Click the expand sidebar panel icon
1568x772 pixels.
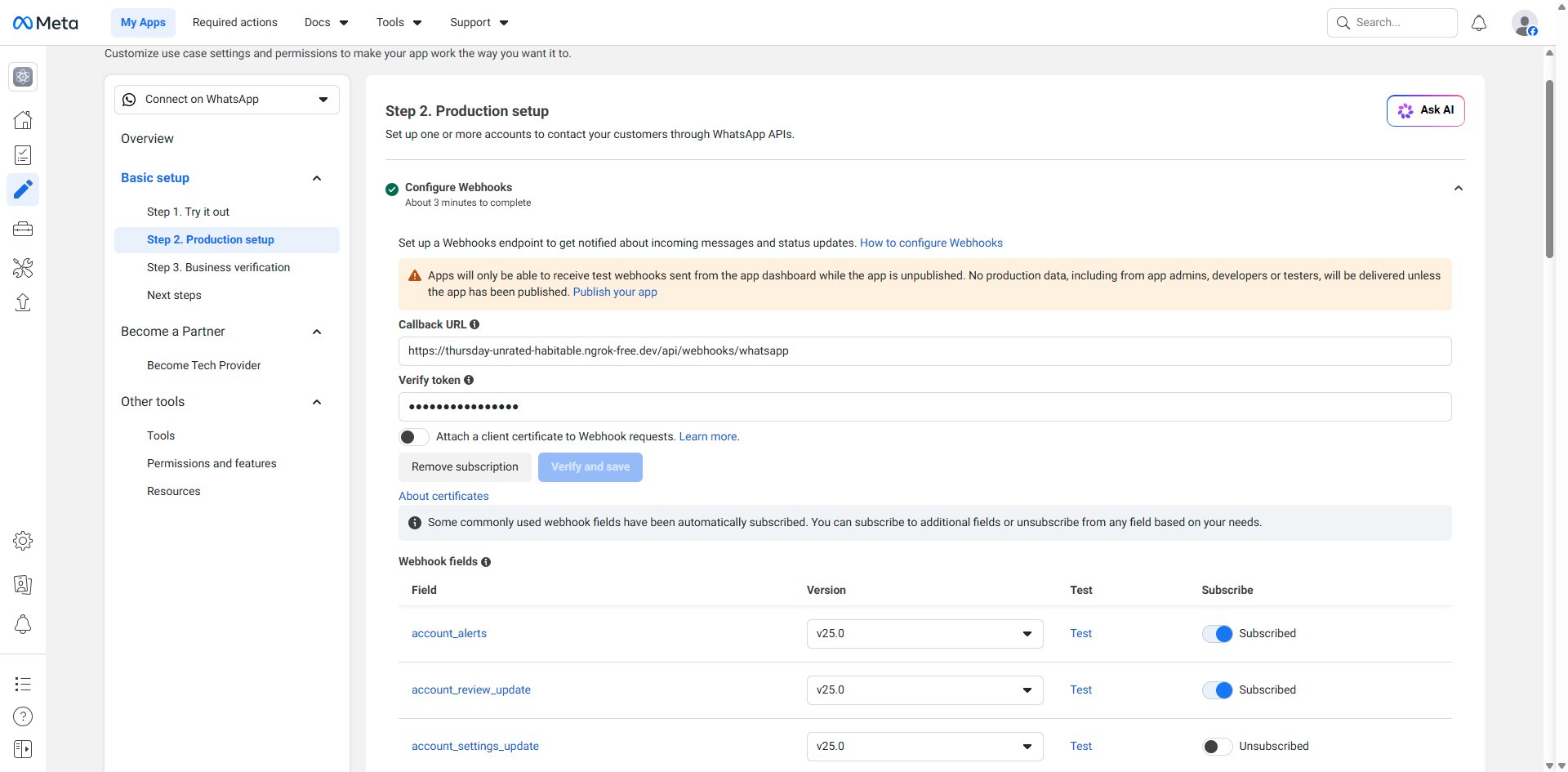[x=23, y=749]
